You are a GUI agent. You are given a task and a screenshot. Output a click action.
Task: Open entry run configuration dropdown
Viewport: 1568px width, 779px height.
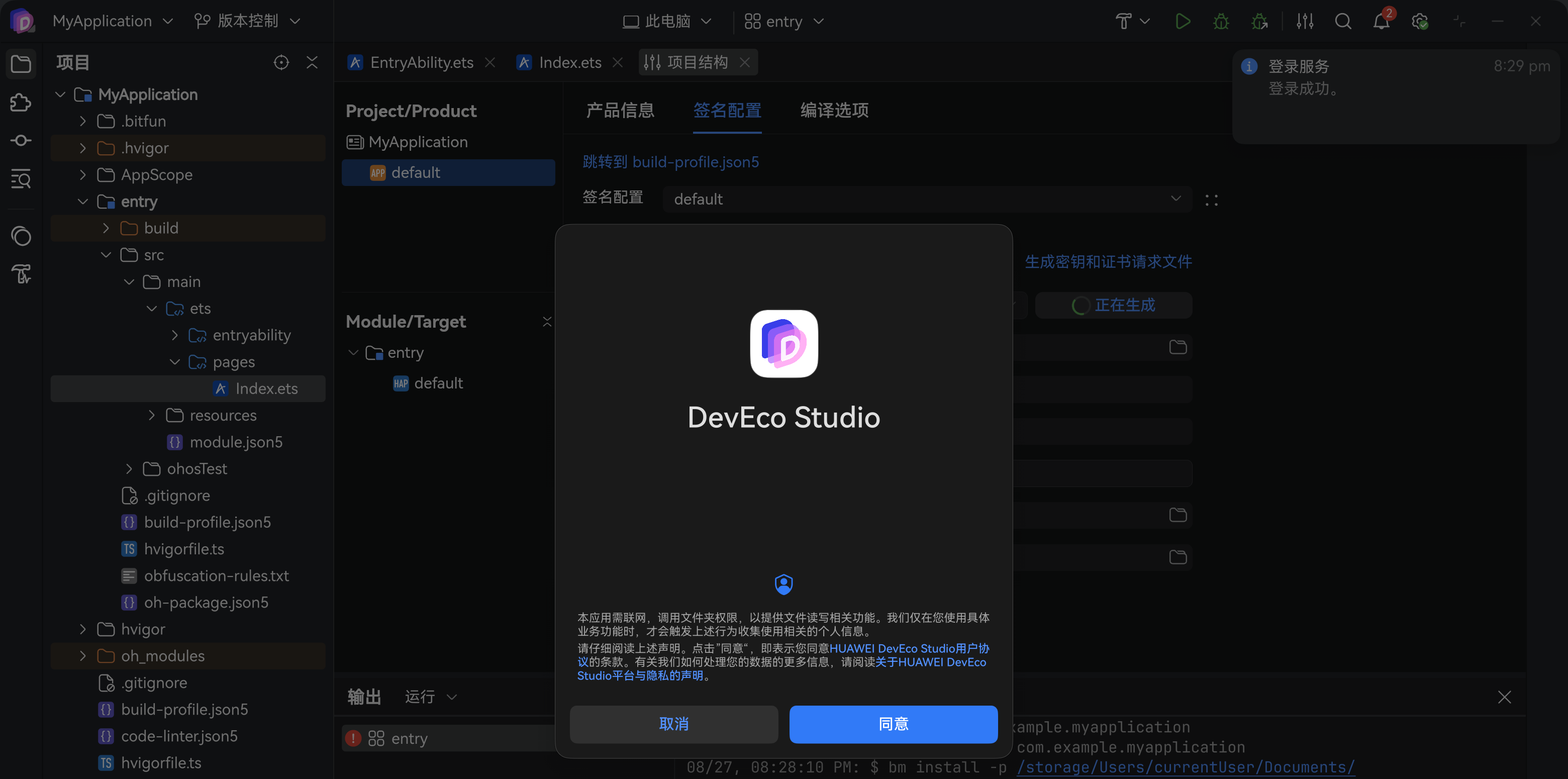coord(784,22)
